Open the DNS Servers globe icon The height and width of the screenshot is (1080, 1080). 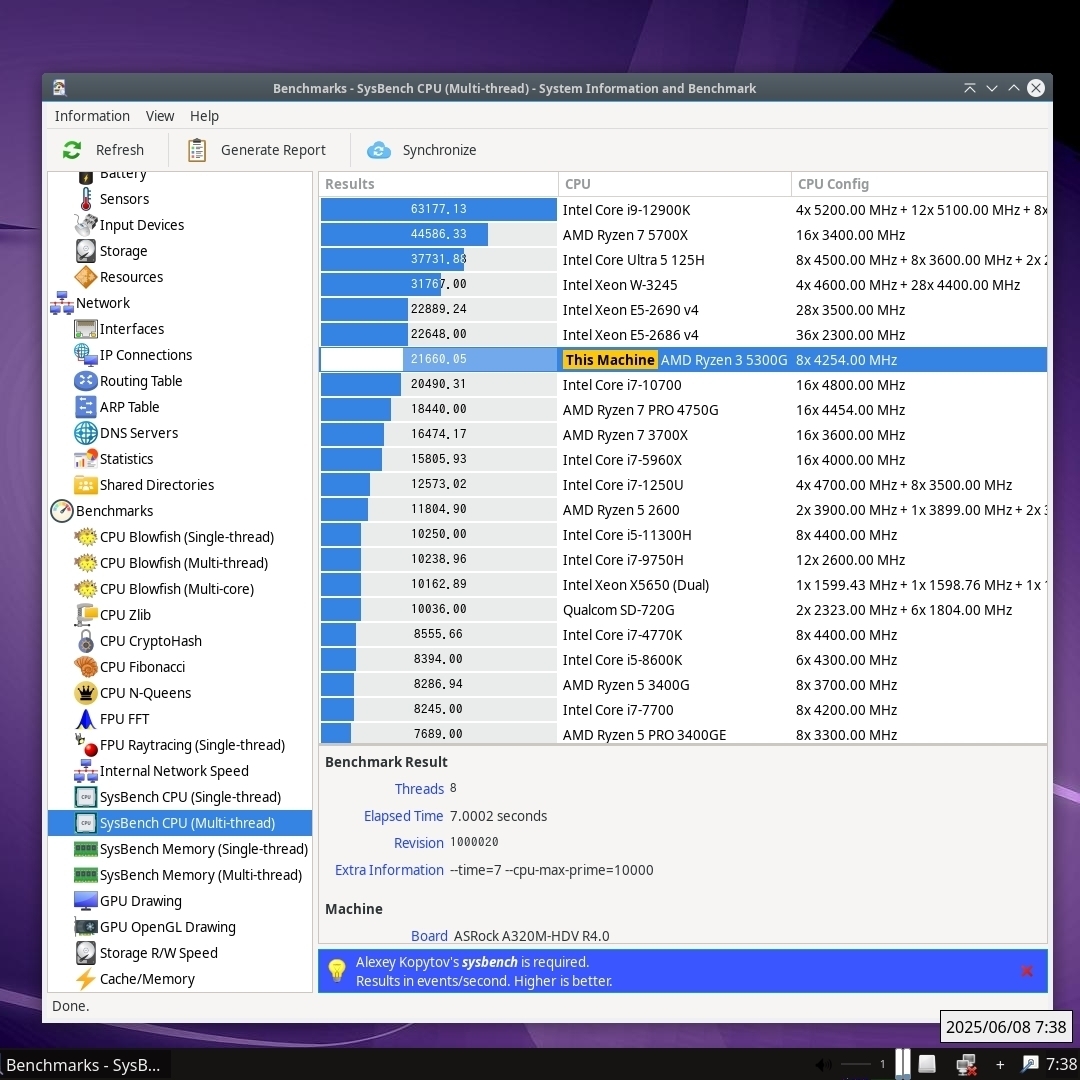click(x=85, y=433)
